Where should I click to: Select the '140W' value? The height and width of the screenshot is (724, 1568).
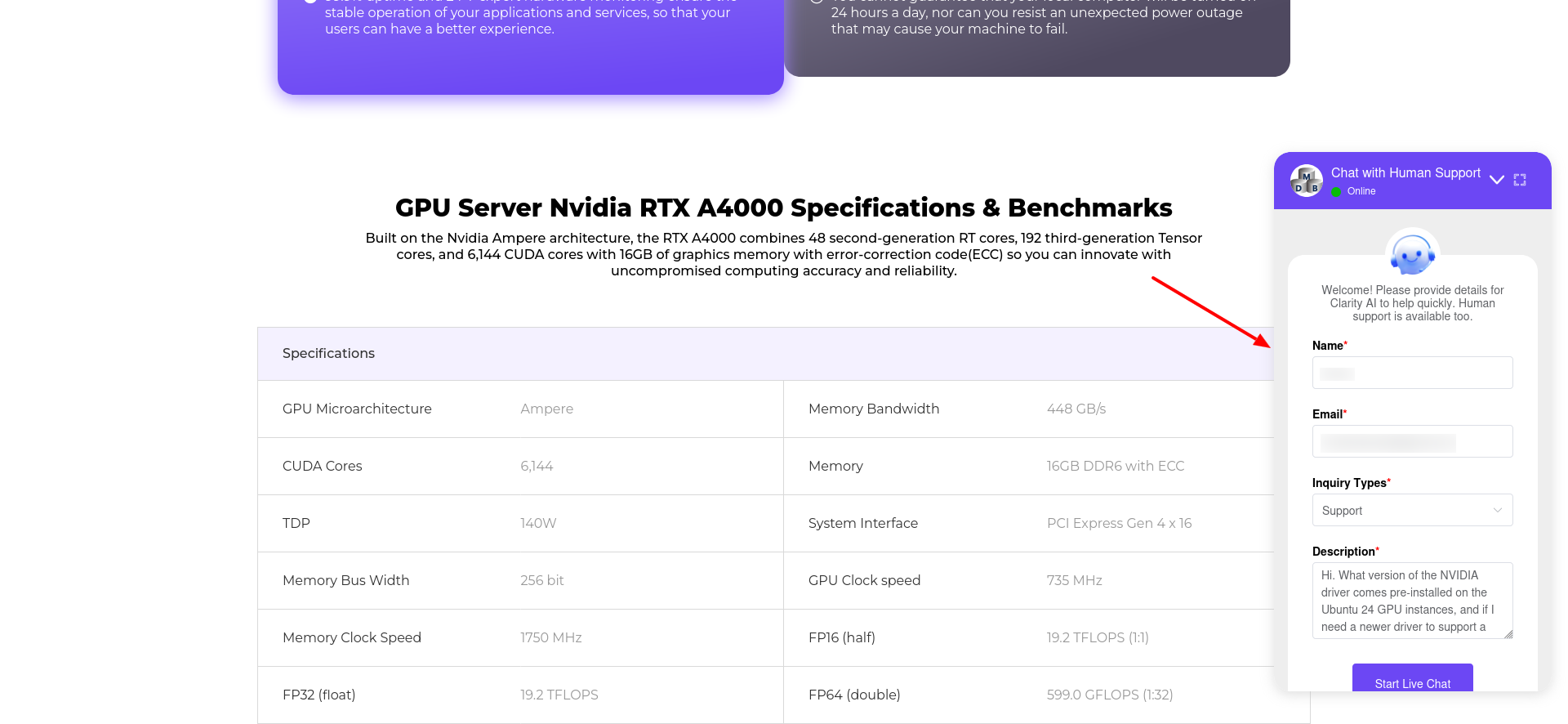point(538,523)
